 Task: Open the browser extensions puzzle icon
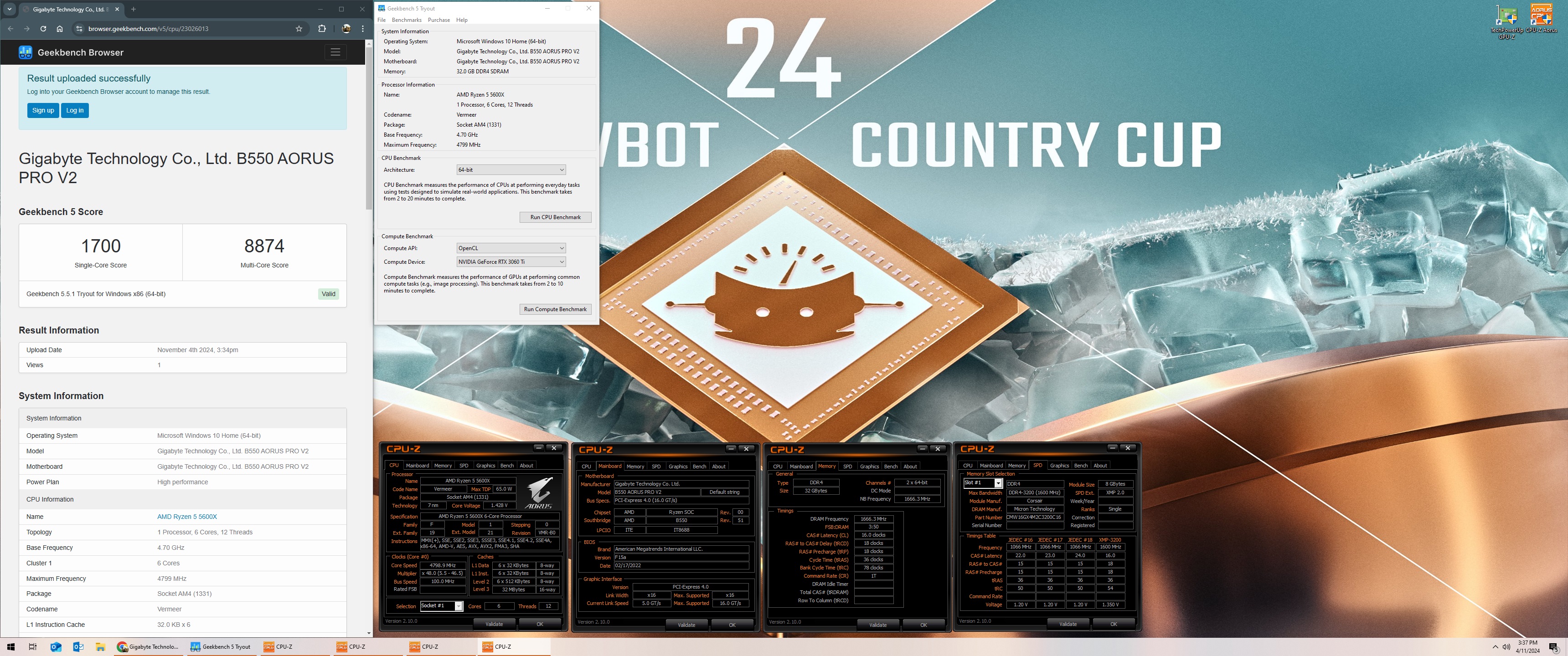coord(322,29)
